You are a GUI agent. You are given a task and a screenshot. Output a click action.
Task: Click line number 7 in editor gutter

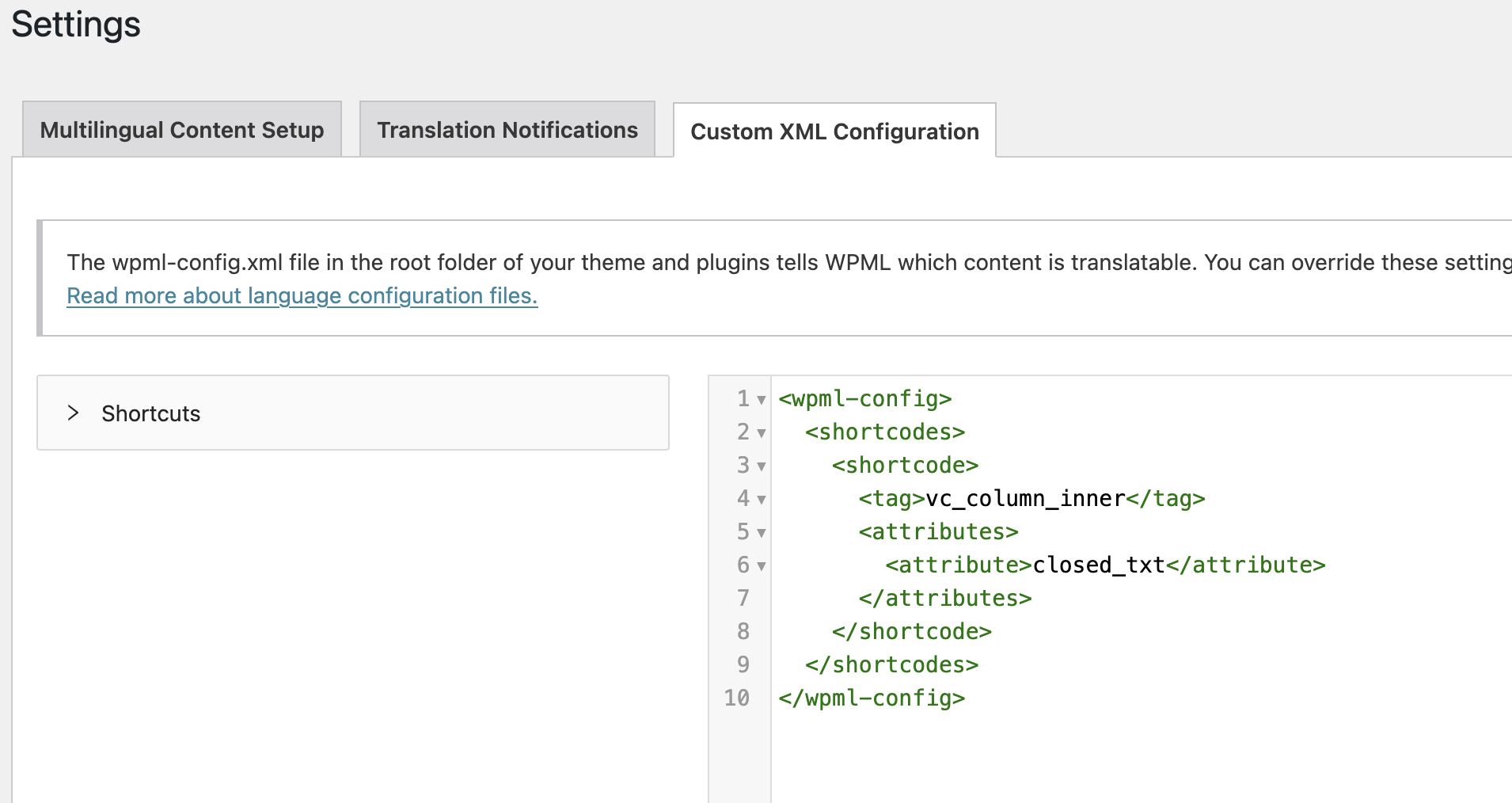(x=743, y=598)
